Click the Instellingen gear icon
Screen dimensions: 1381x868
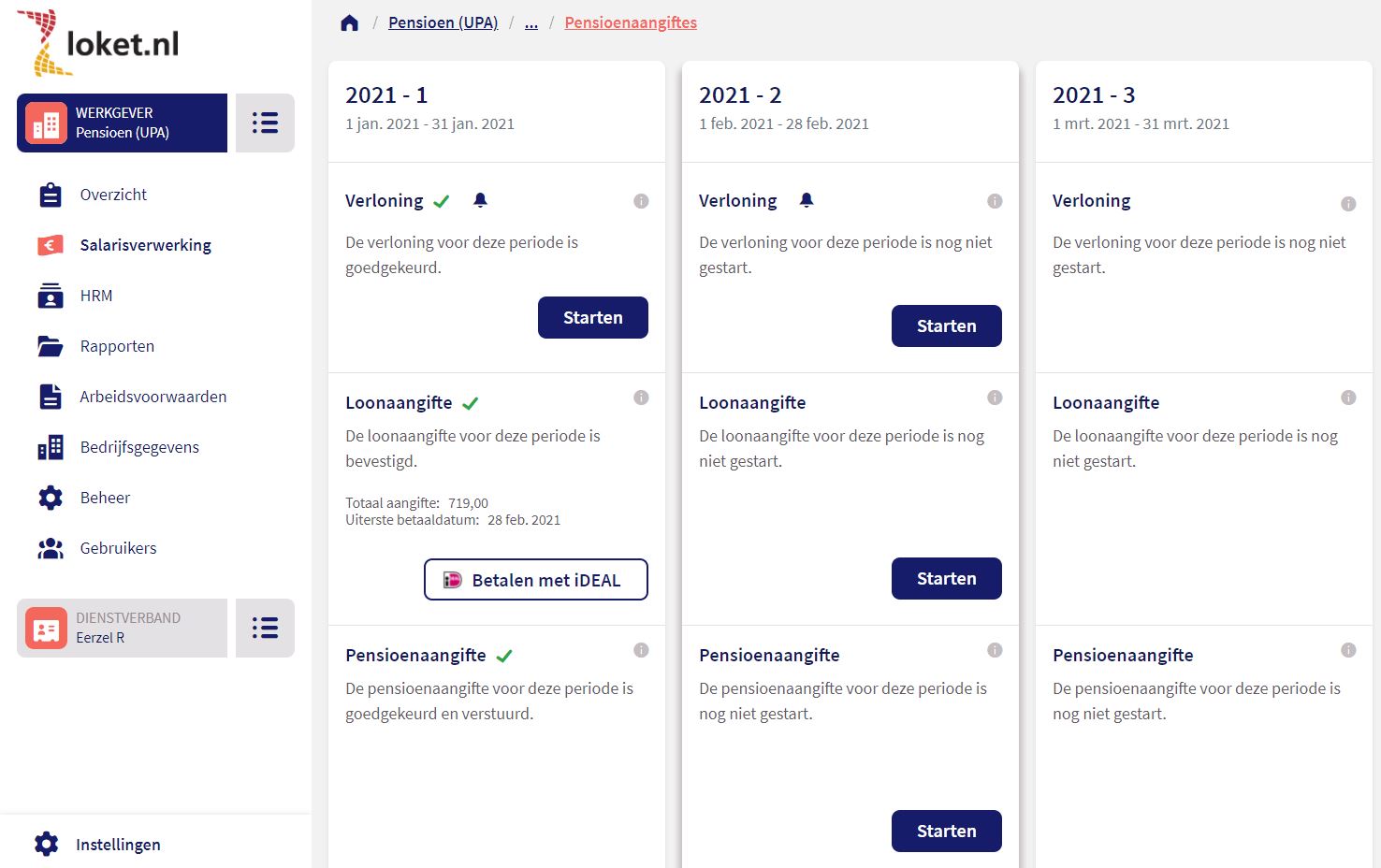click(46, 844)
